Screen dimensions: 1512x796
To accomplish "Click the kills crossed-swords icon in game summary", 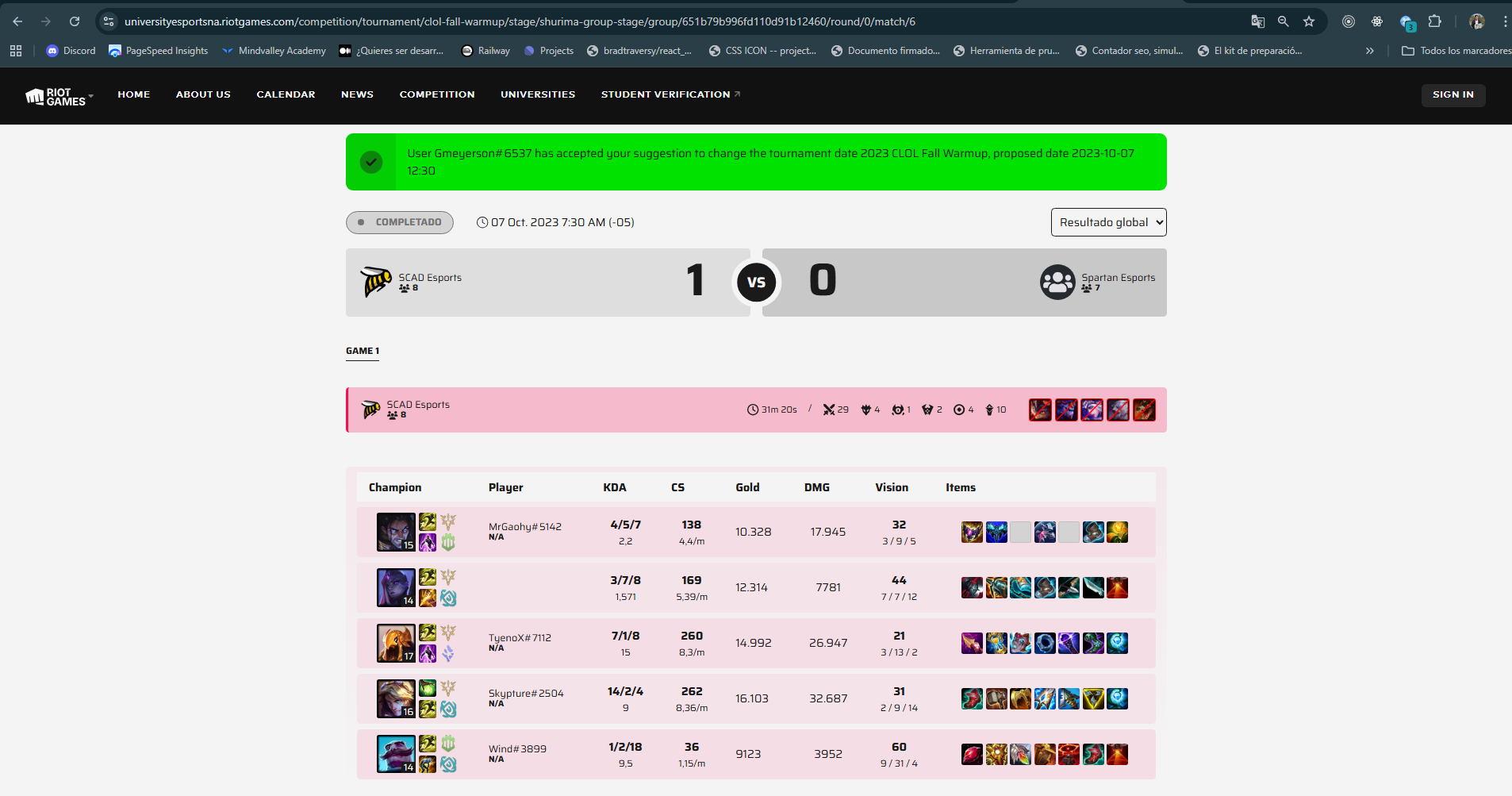I will click(x=829, y=410).
